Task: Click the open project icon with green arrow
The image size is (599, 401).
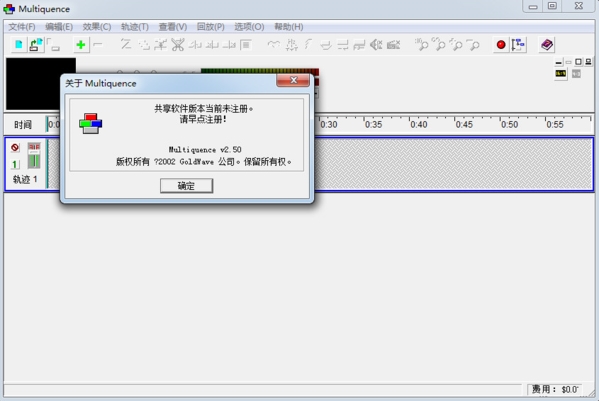Action: click(x=36, y=45)
